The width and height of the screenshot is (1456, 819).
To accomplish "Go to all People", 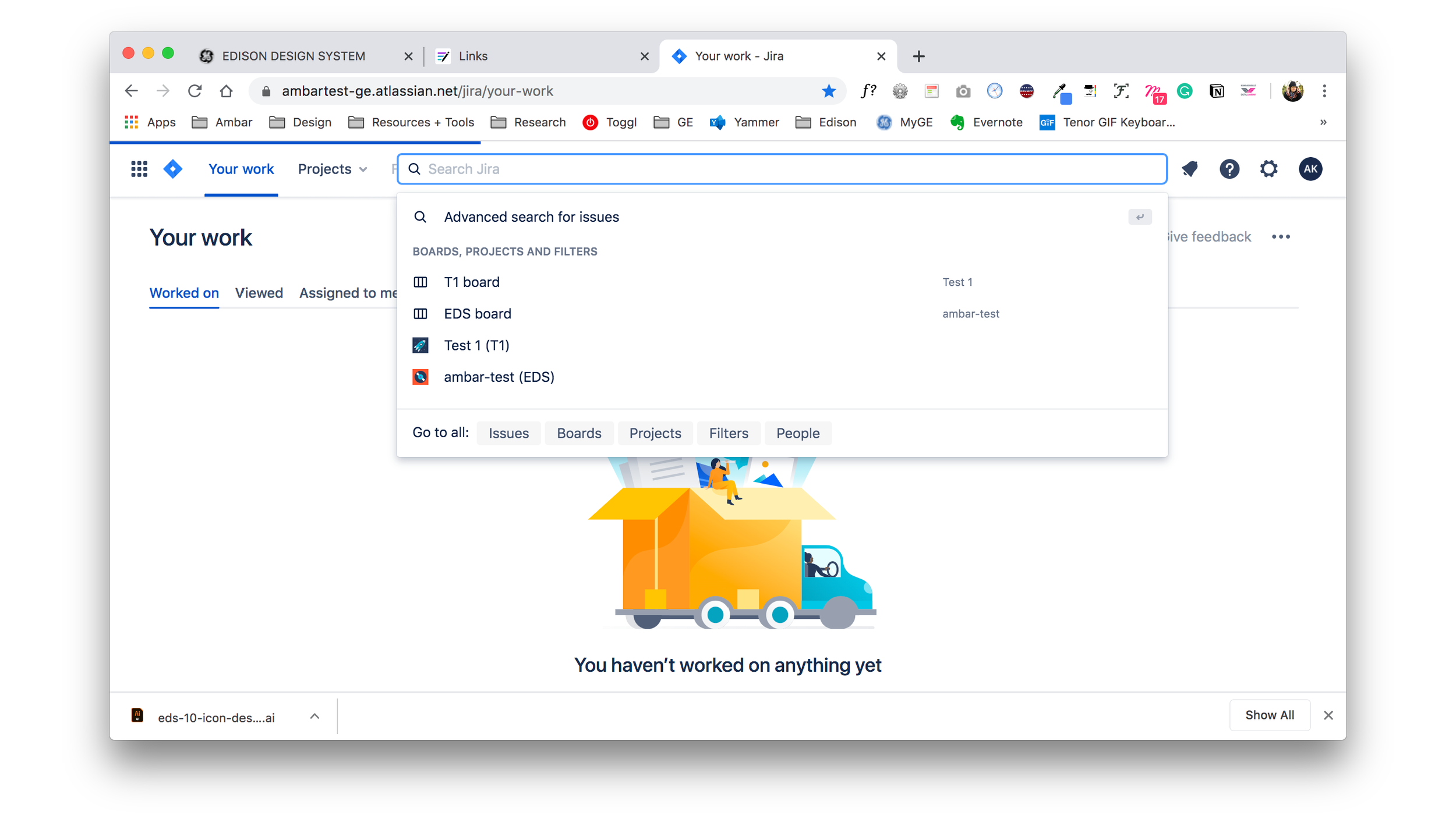I will [x=798, y=433].
